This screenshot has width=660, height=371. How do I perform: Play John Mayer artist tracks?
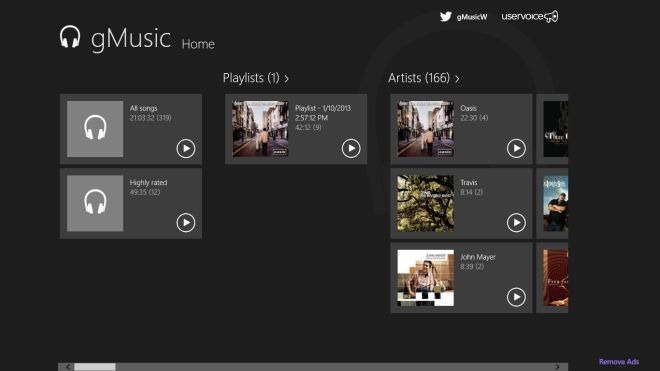point(516,297)
